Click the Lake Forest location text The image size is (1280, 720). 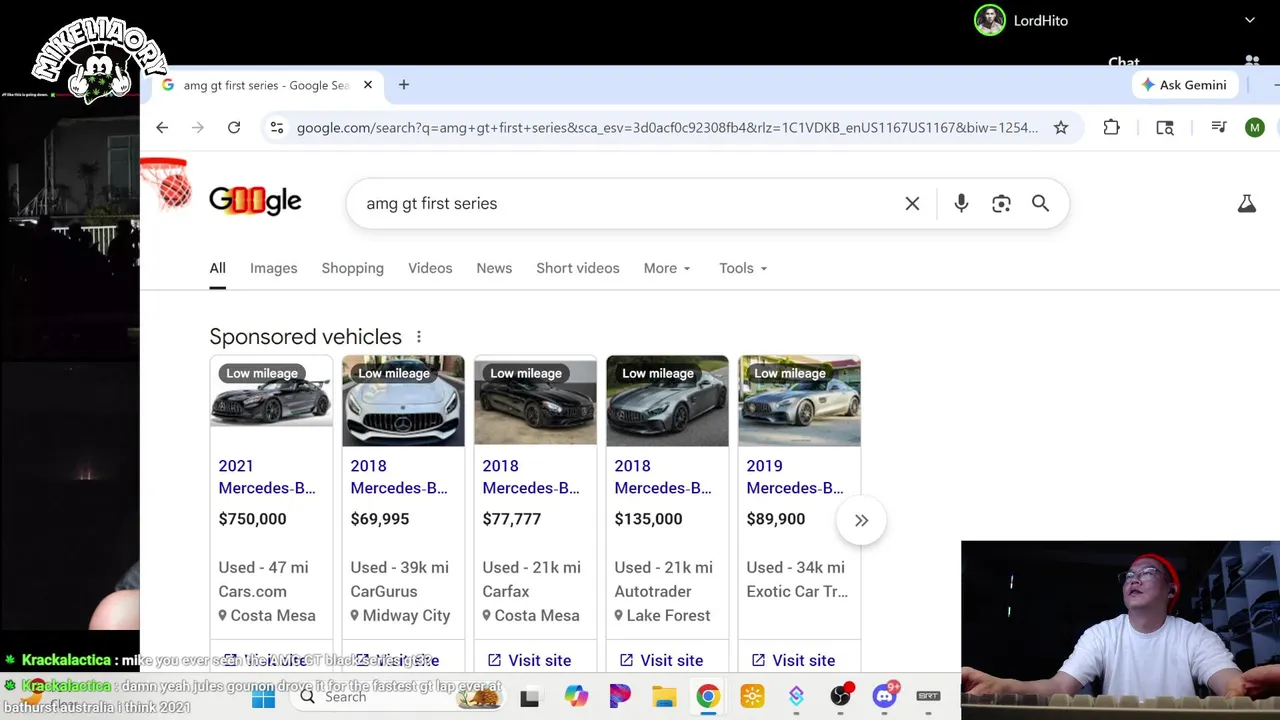[668, 615]
